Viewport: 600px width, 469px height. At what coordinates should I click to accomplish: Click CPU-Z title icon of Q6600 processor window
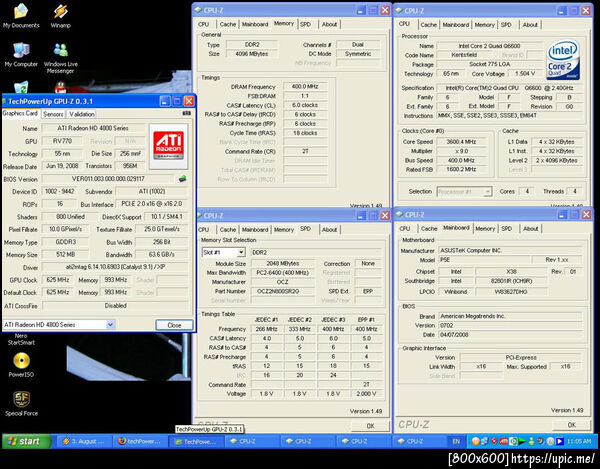[399, 10]
